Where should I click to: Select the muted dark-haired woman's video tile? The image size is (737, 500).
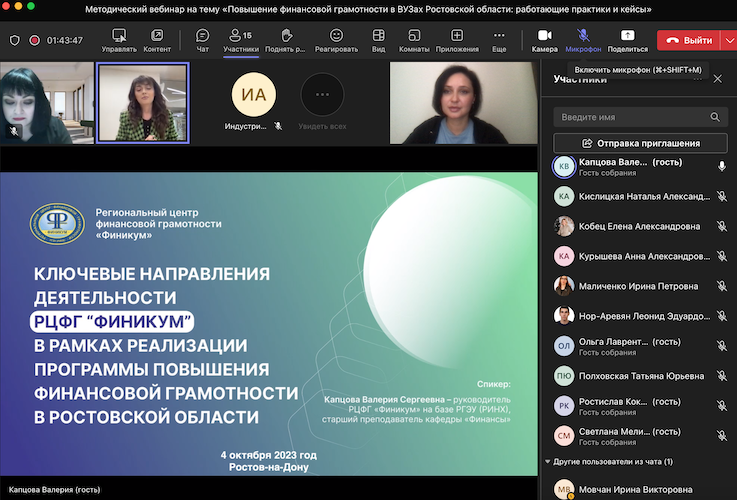(x=47, y=103)
